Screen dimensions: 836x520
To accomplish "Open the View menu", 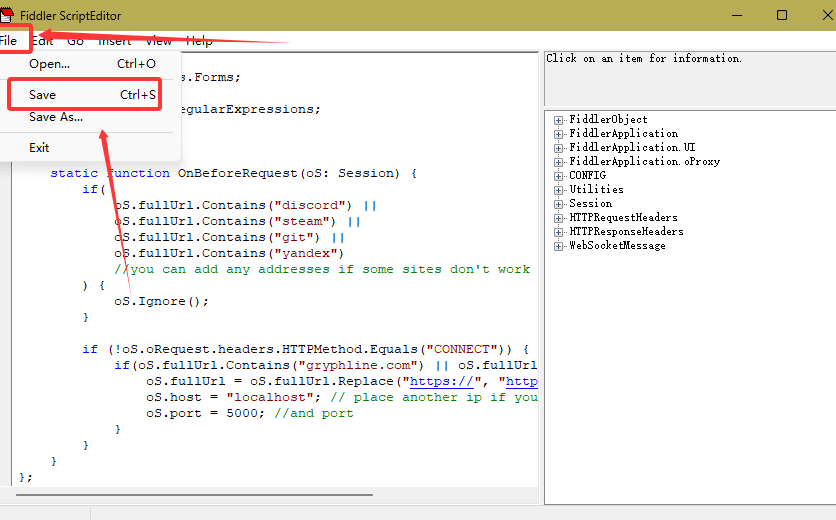I will pyautogui.click(x=158, y=41).
